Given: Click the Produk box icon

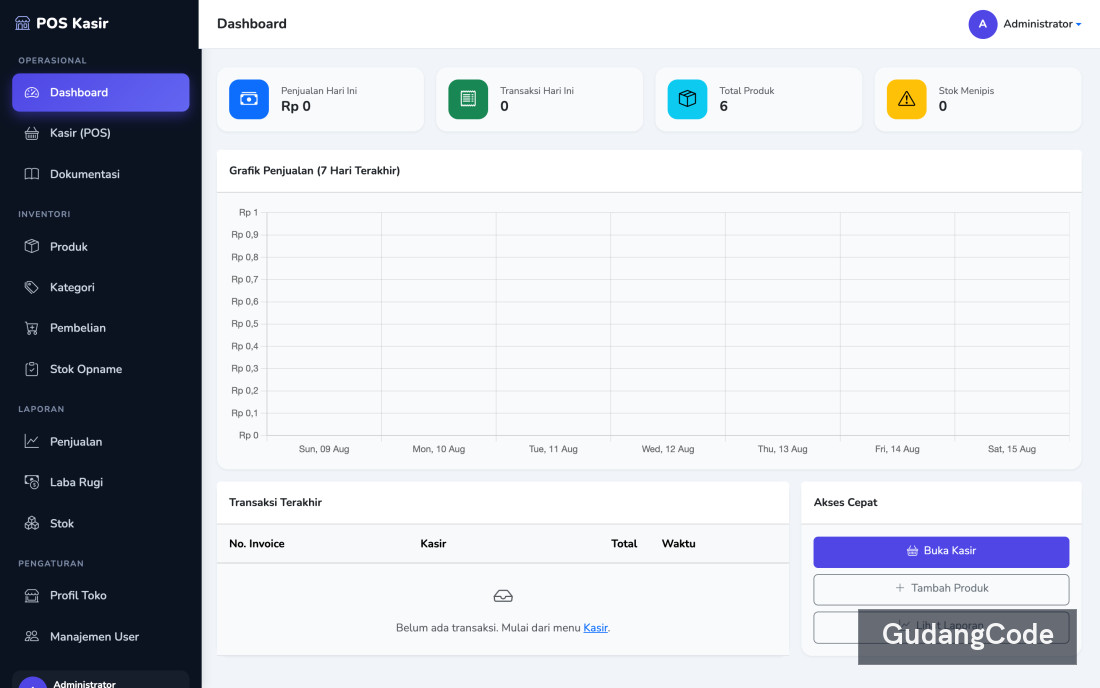Looking at the screenshot, I should 32,246.
